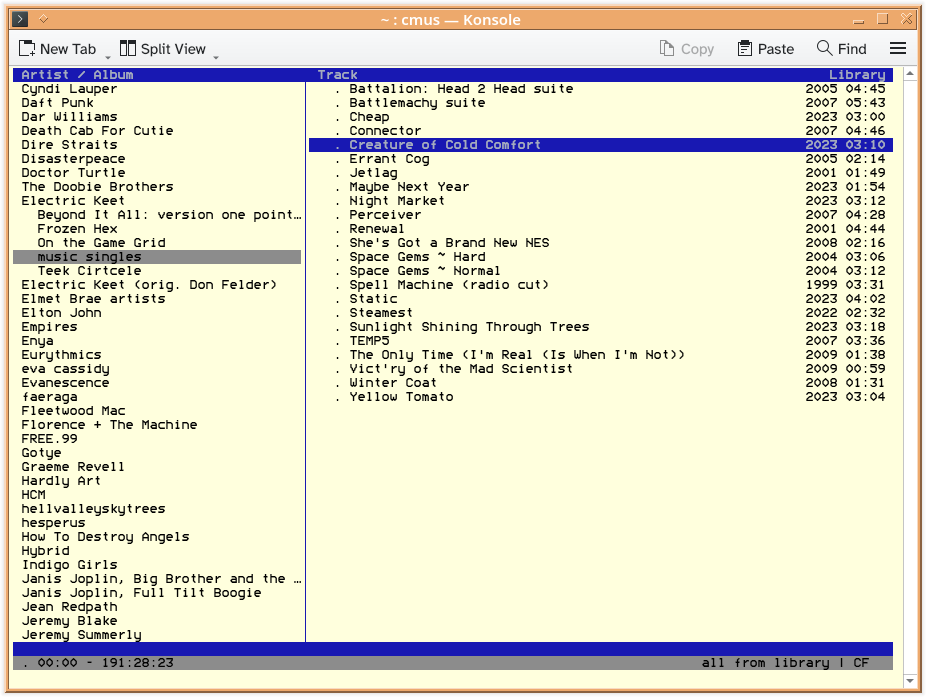Click the New Tab button
926x697 pixels.
tap(57, 49)
